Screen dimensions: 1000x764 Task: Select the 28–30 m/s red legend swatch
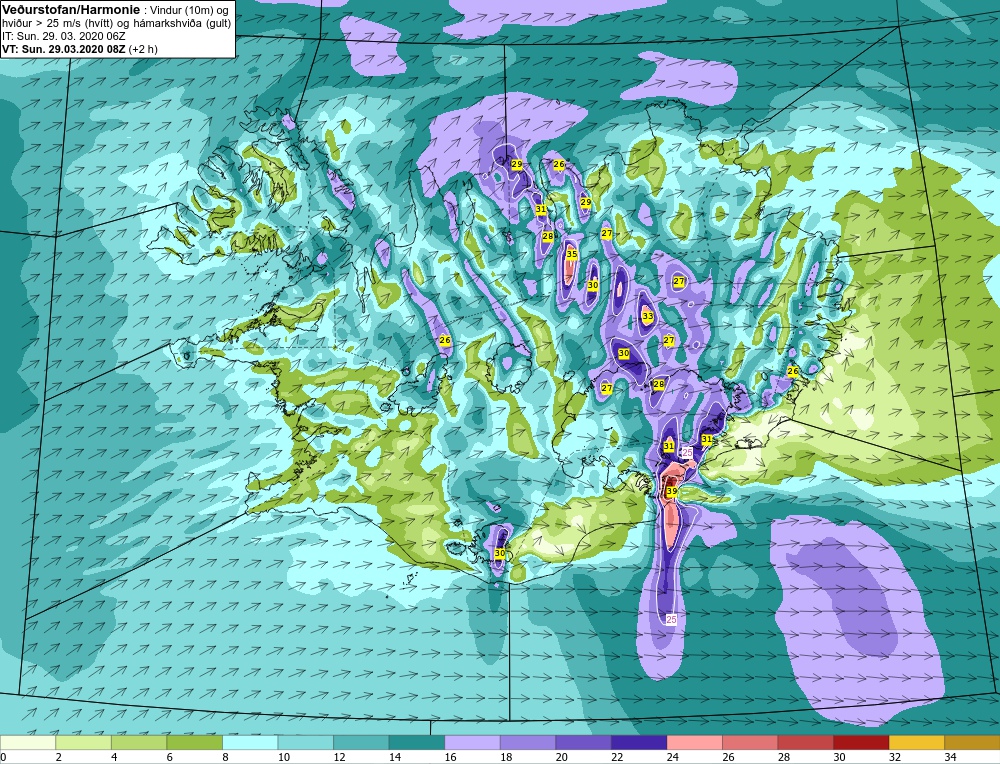[805, 742]
